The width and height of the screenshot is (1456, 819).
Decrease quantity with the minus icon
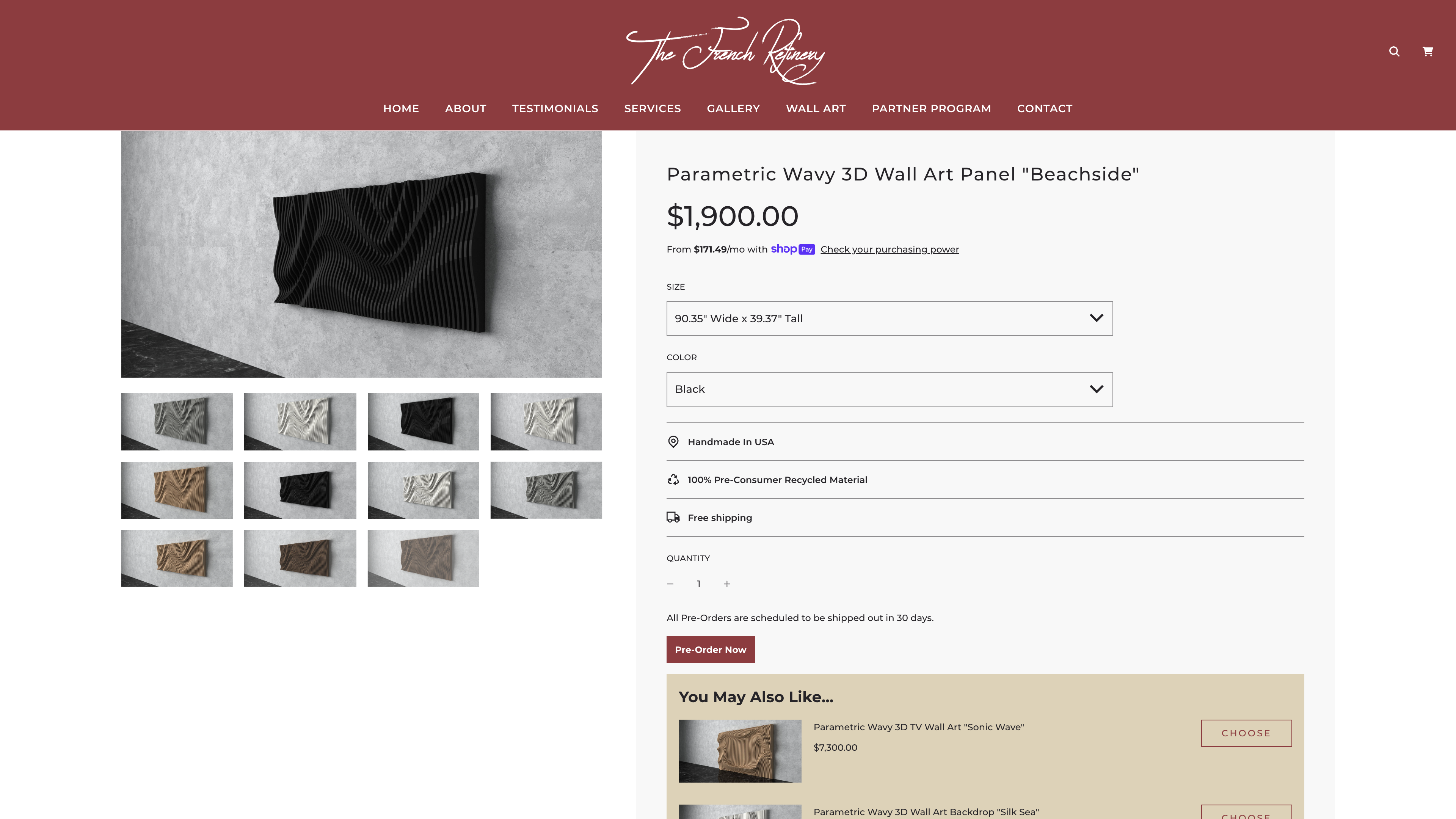tap(670, 584)
